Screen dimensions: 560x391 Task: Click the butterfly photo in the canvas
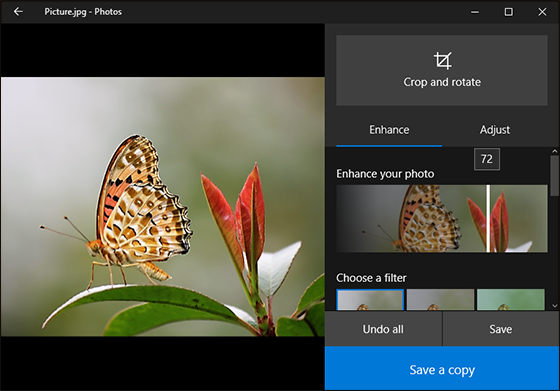(x=163, y=207)
